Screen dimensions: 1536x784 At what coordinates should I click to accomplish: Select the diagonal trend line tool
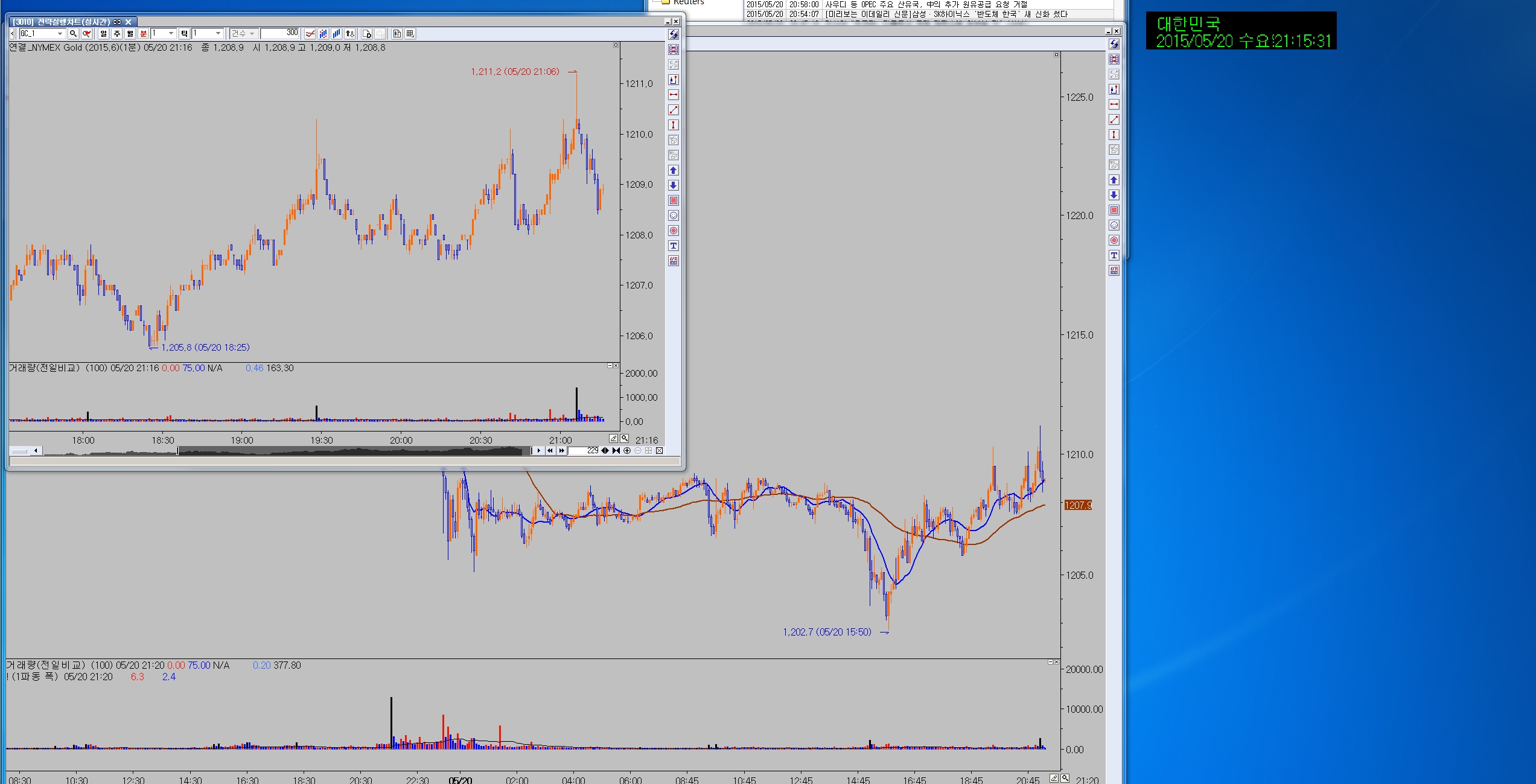pyautogui.click(x=674, y=110)
